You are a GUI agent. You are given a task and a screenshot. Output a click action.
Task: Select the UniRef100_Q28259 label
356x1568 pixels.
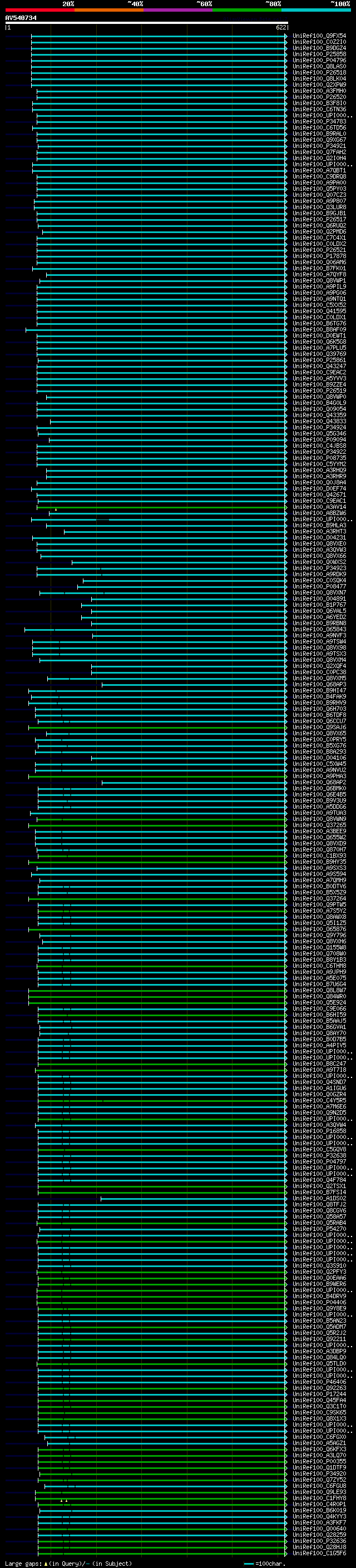319,1535
